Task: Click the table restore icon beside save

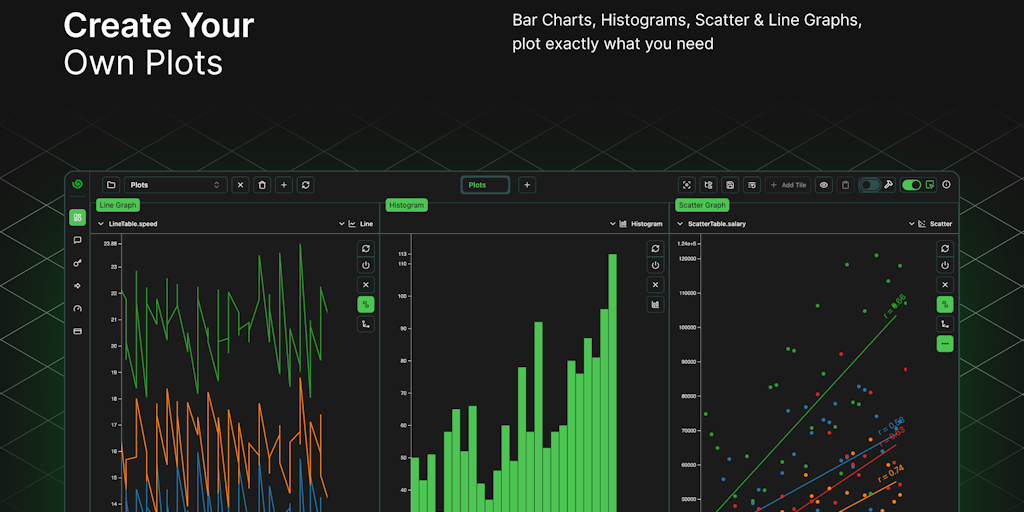Action: coord(752,185)
